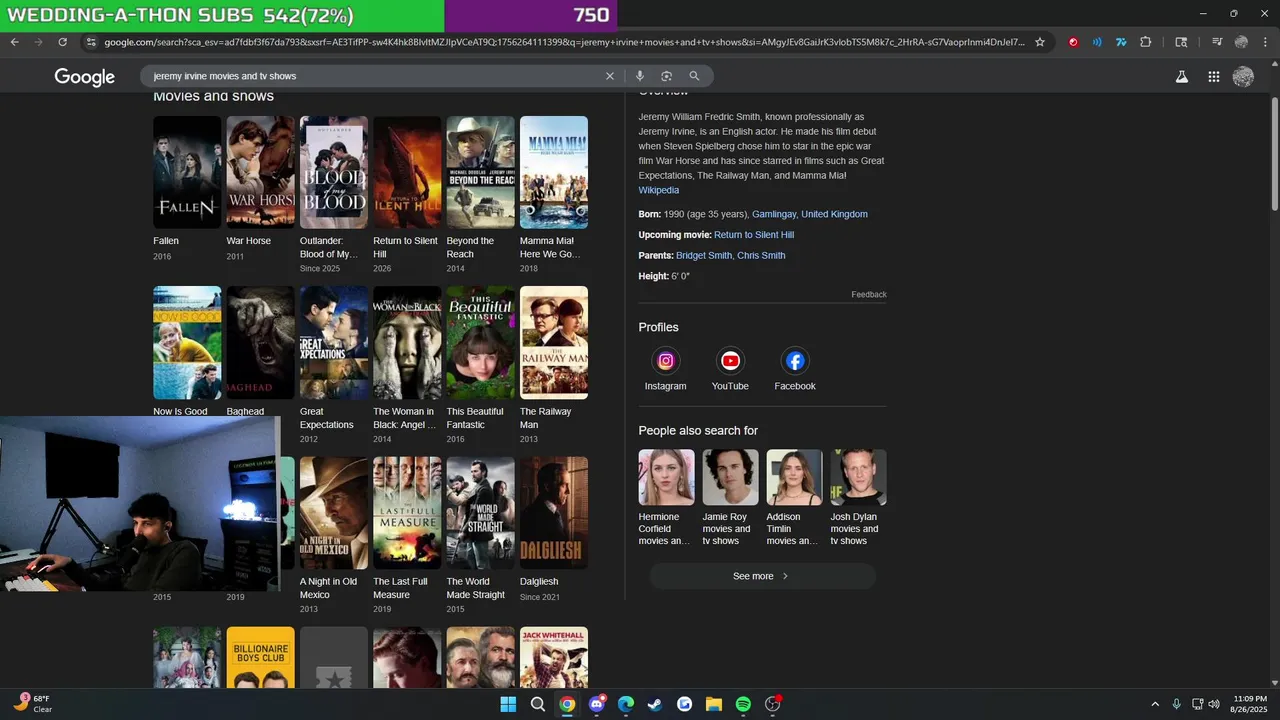Clear the Google search query
This screenshot has width=1280, height=720.
610,76
